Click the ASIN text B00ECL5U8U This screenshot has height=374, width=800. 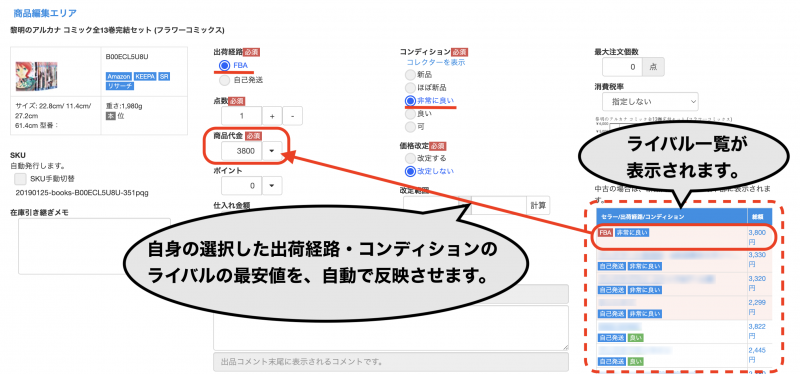pyautogui.click(x=127, y=57)
